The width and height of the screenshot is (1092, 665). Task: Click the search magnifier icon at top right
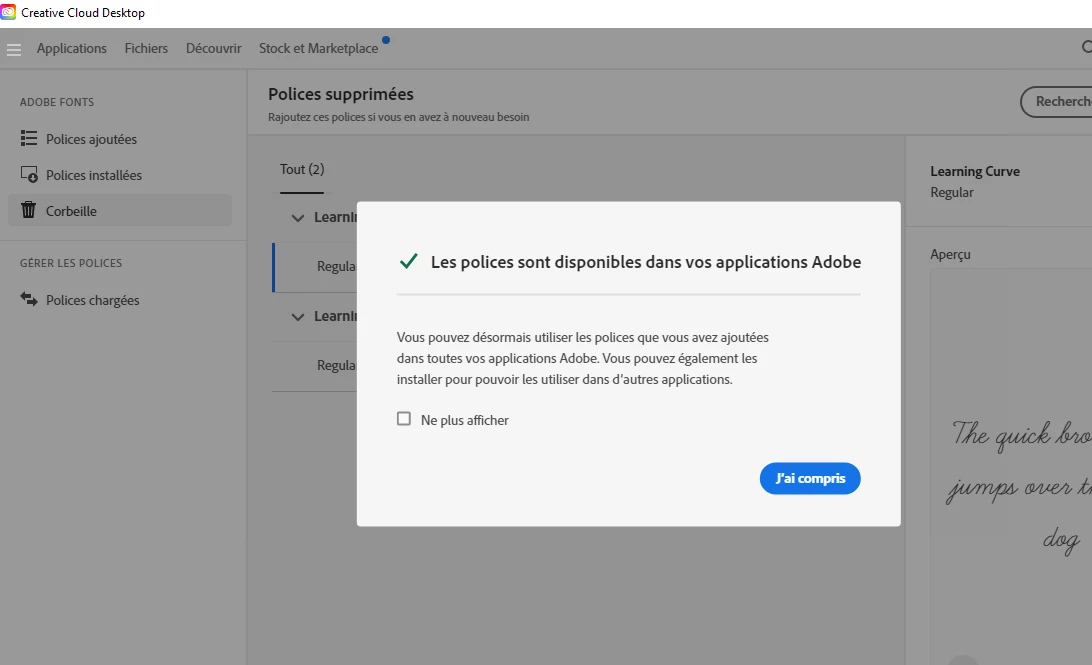(1086, 47)
